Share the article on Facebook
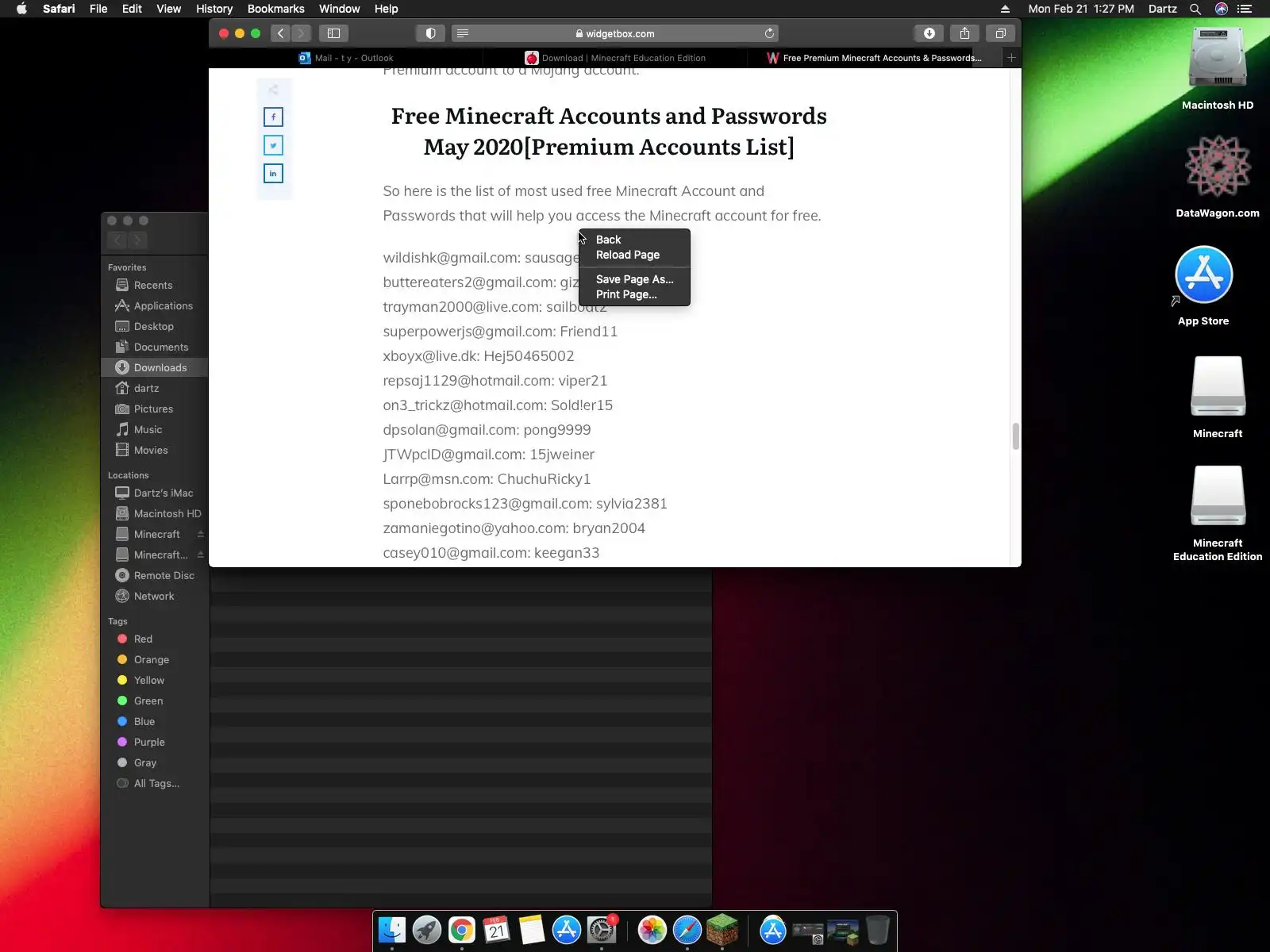 coord(273,117)
